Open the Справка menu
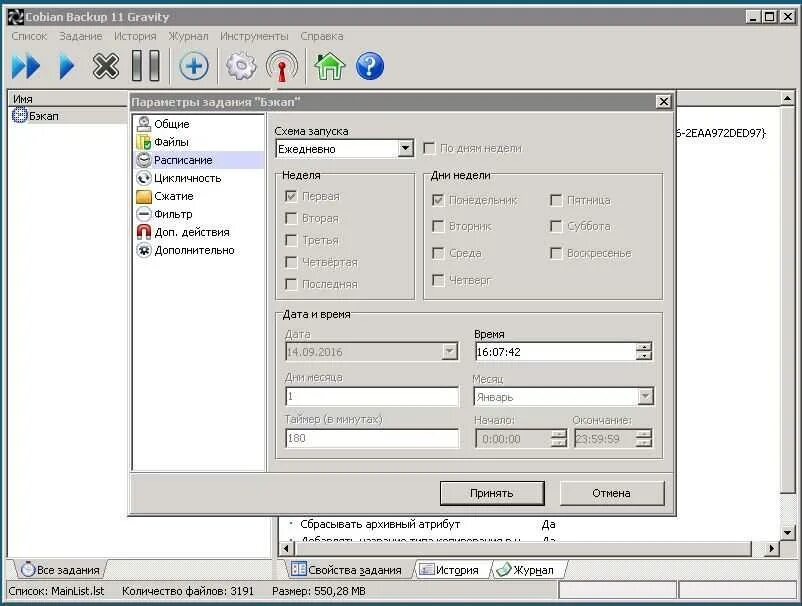Screen dimensions: 802x606 click(x=322, y=36)
